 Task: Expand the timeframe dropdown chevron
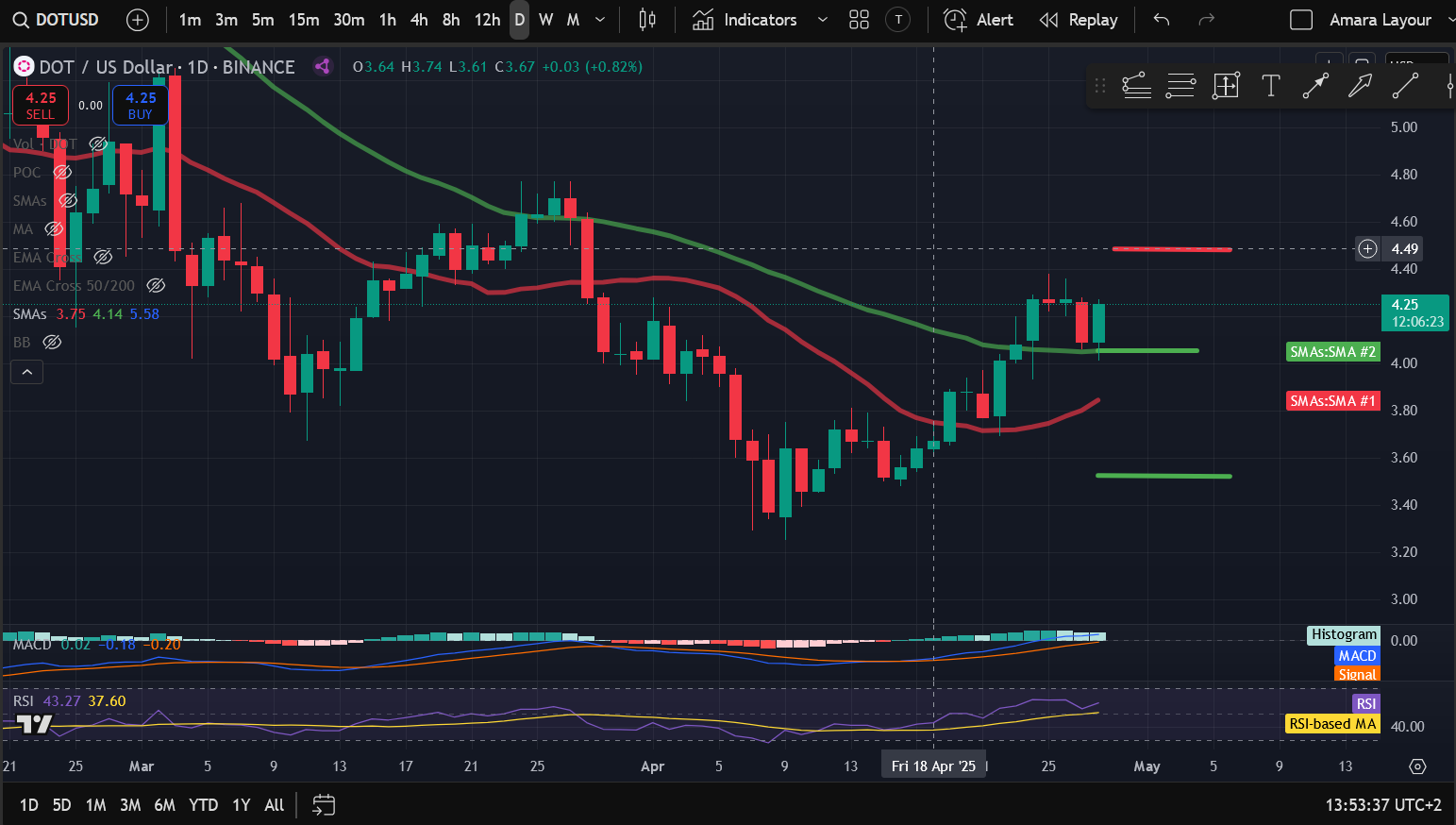[600, 20]
